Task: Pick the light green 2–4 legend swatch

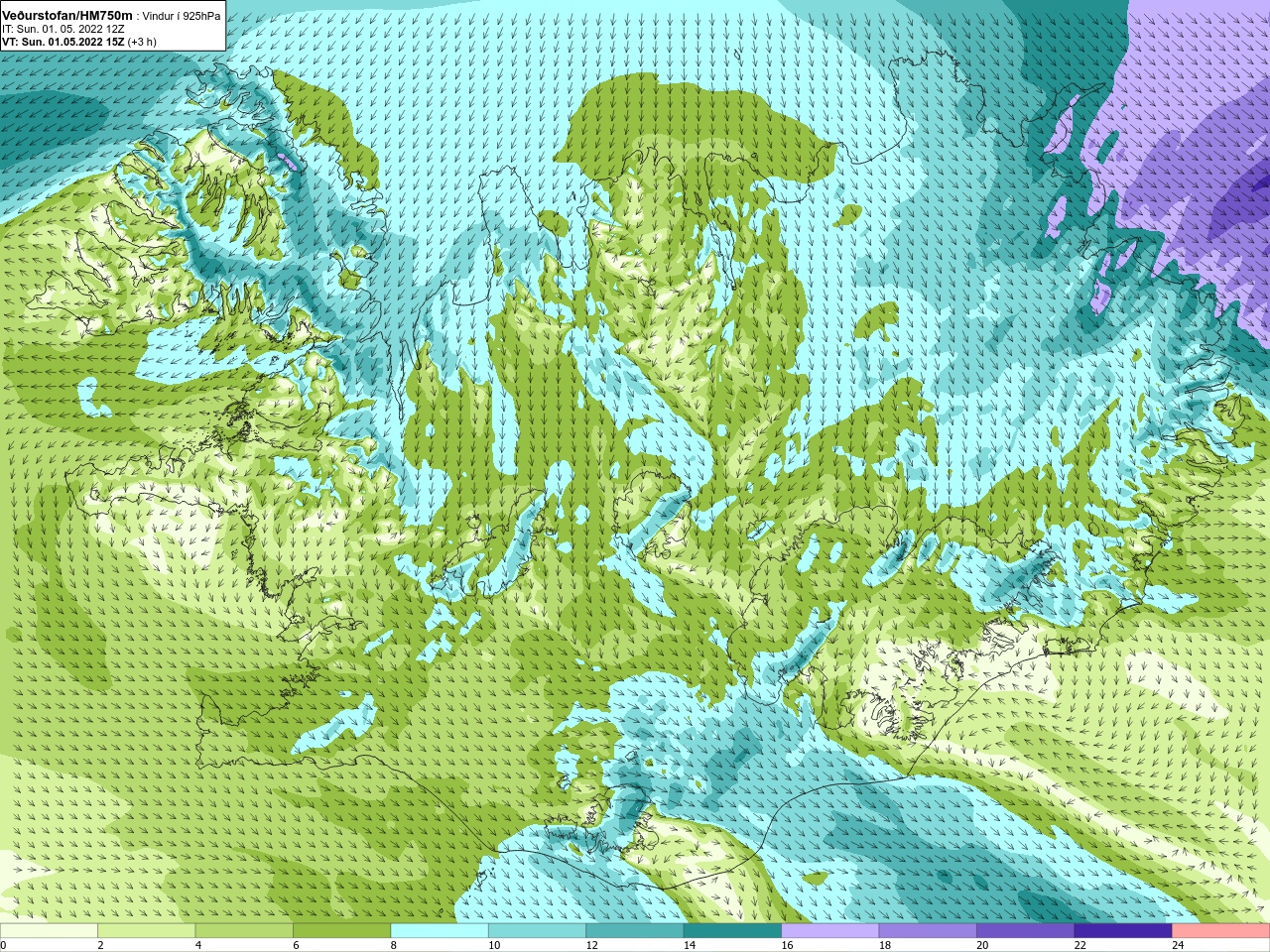Action: (147, 931)
